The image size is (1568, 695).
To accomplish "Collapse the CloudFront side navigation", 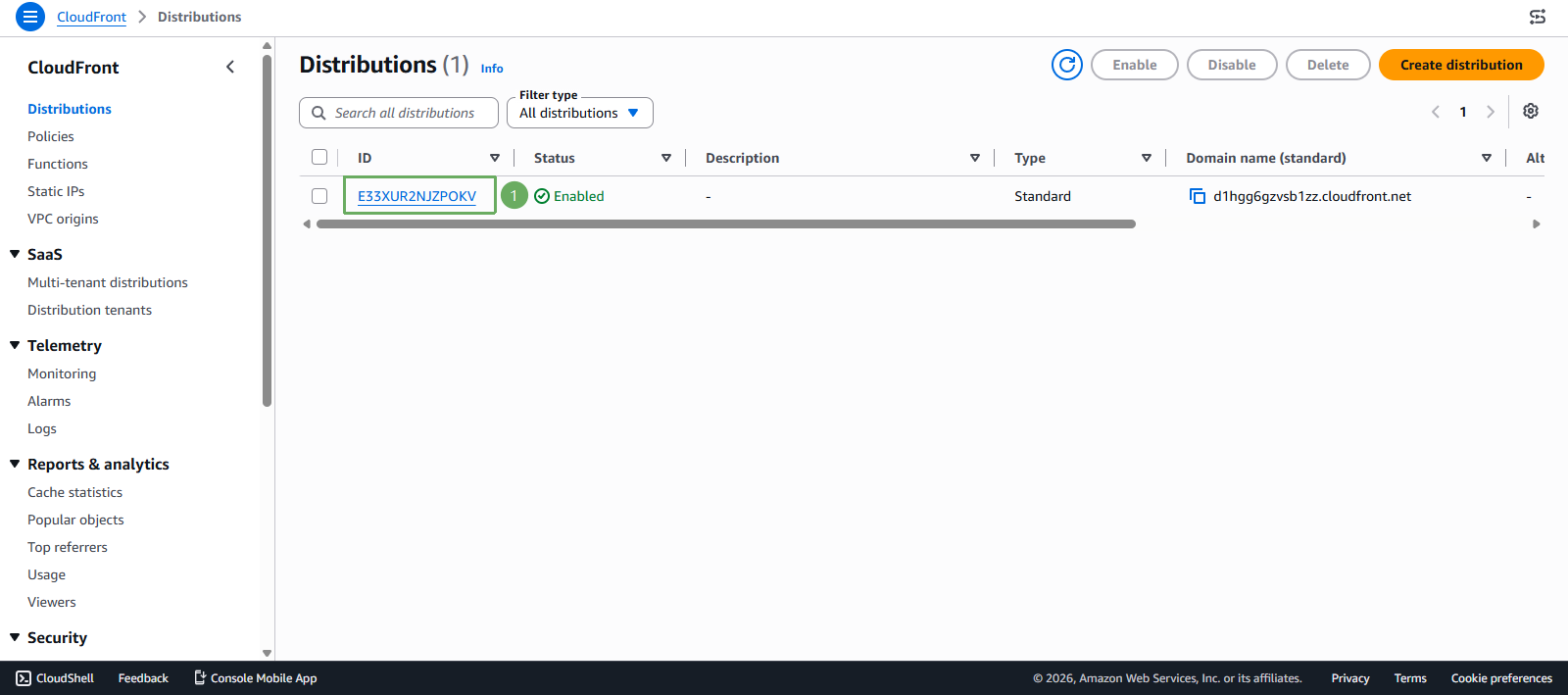I will coord(230,67).
